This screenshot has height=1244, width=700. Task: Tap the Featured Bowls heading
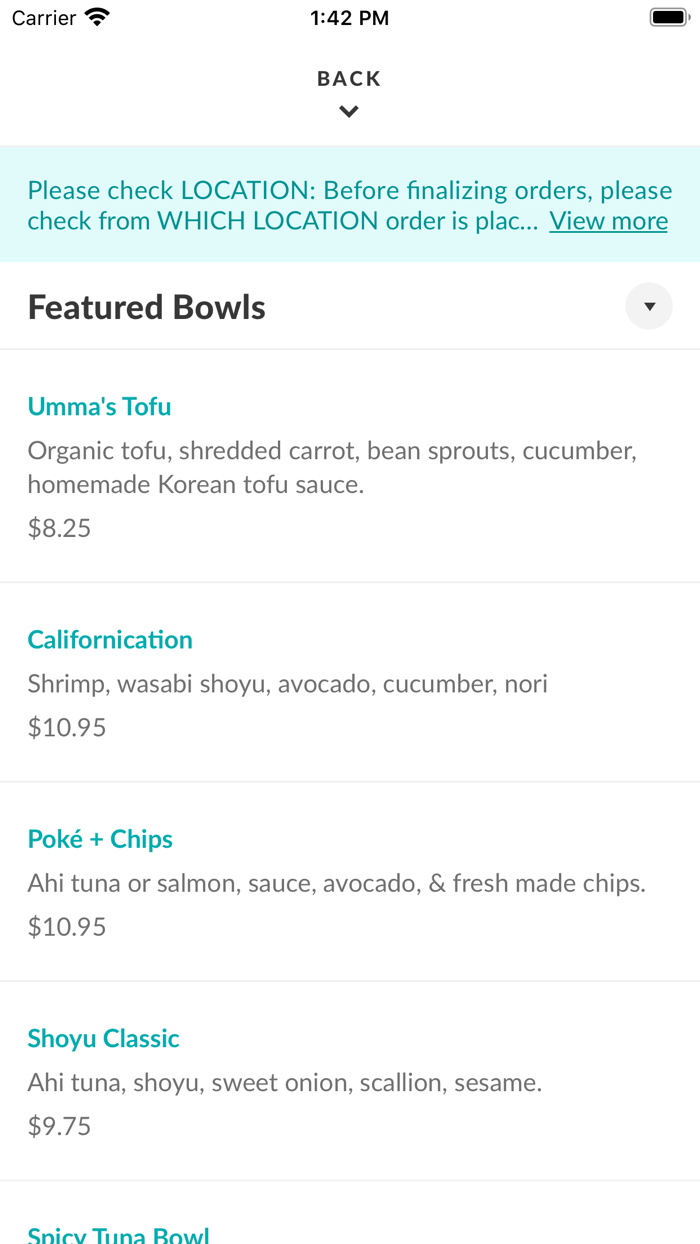pyautogui.click(x=146, y=306)
